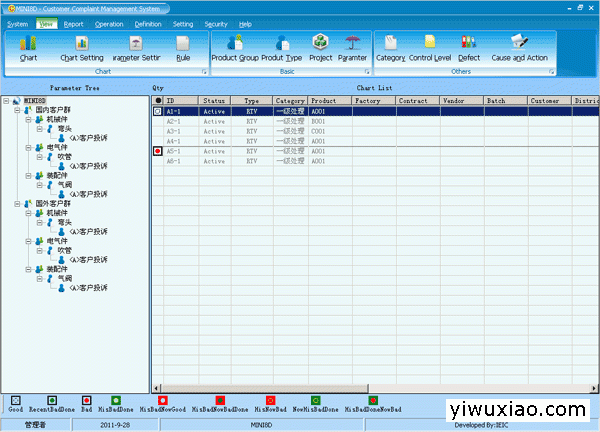600x432 pixels.
Task: Select the Cause and Action icon
Action: click(519, 47)
